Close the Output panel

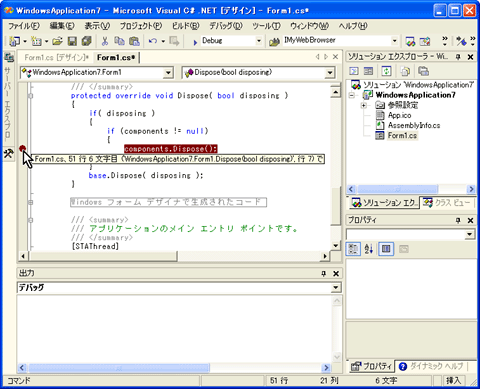coord(336,274)
